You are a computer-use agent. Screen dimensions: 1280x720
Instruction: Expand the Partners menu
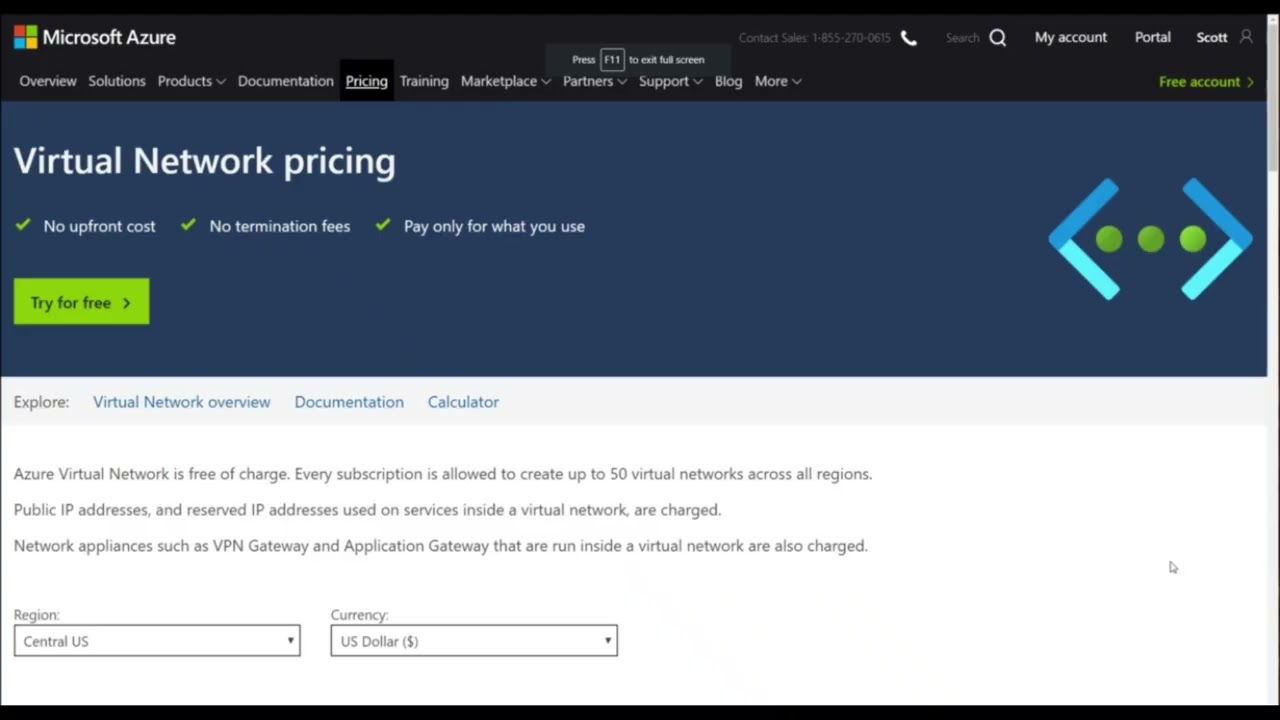pos(594,81)
